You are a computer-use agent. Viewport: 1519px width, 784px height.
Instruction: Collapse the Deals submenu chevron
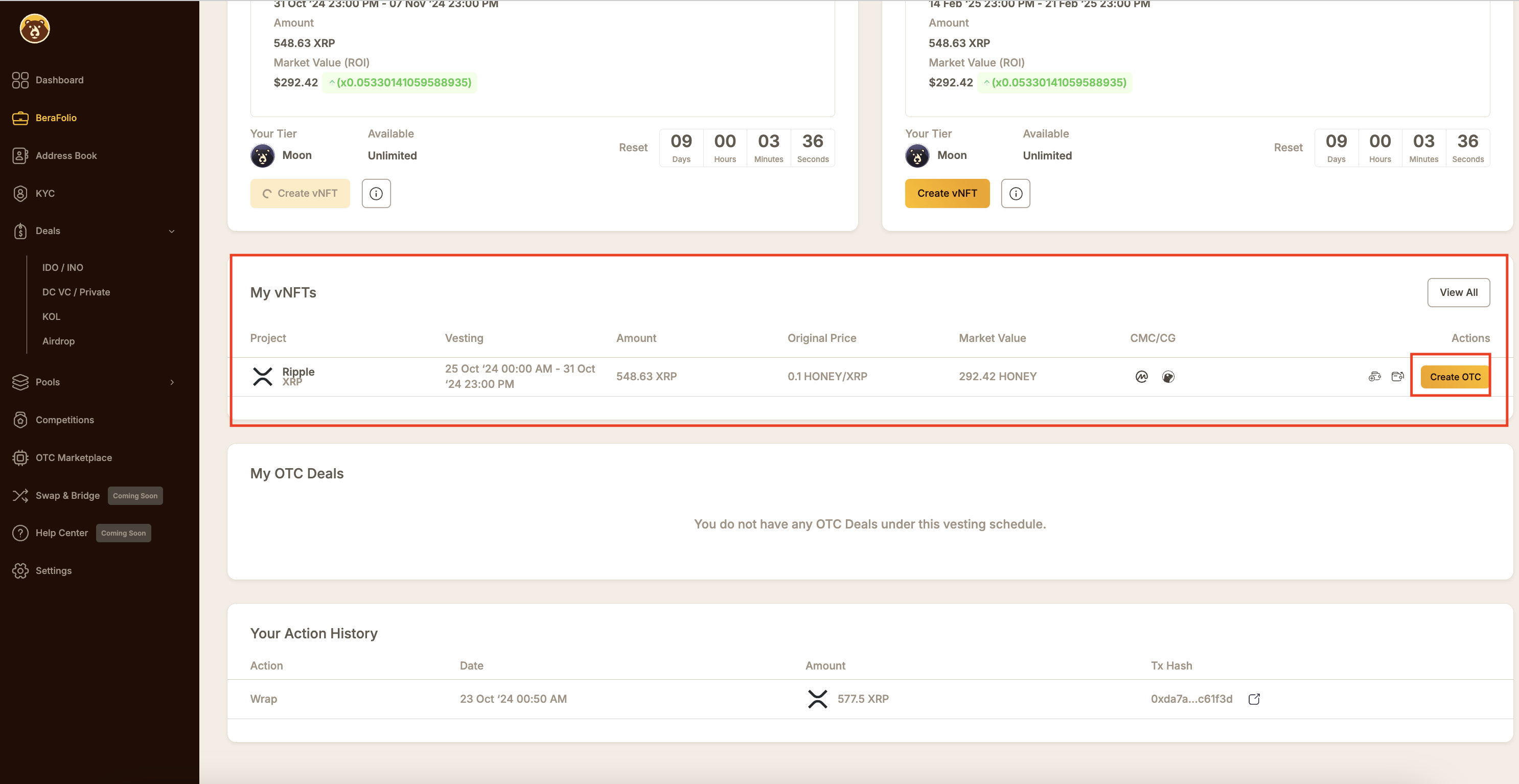172,231
